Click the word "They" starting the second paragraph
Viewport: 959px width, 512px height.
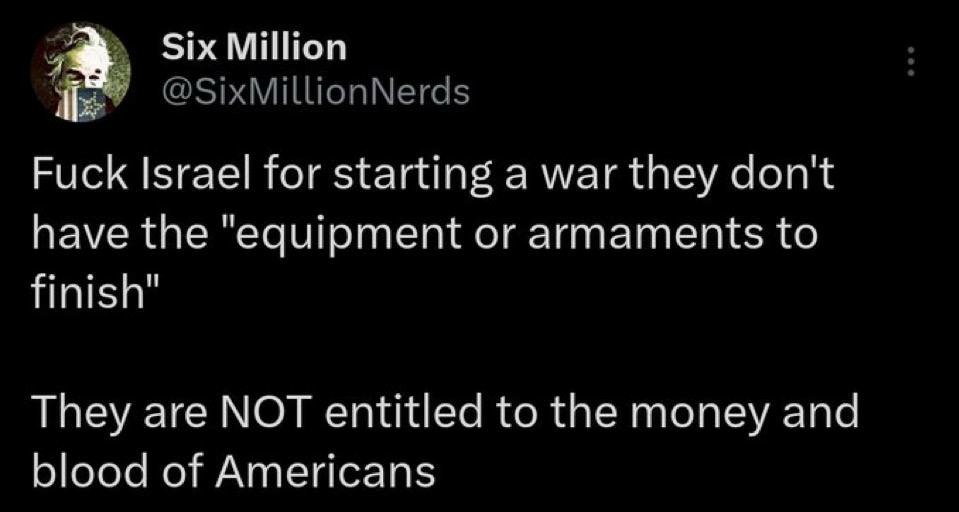70,412
